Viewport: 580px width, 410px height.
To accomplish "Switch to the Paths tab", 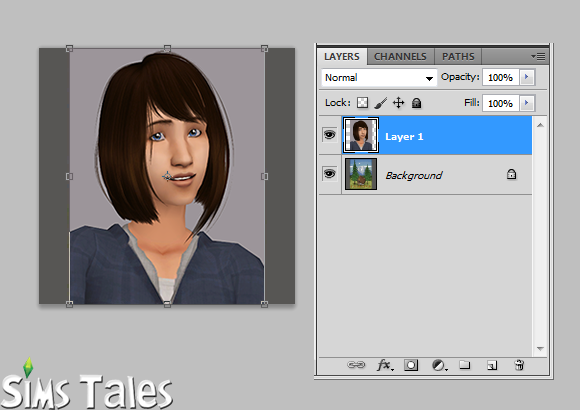I will [458, 57].
